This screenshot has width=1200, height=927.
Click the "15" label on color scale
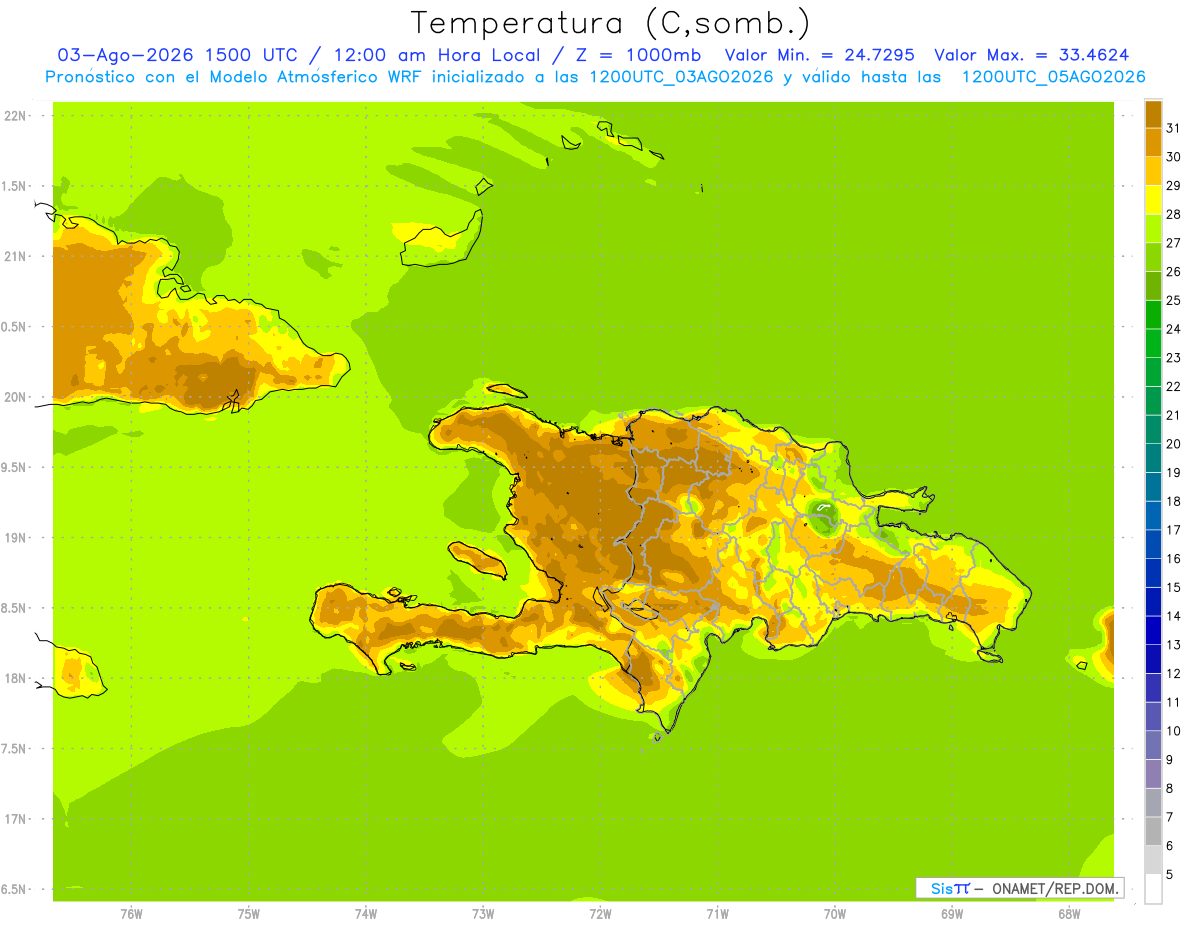point(1173,587)
